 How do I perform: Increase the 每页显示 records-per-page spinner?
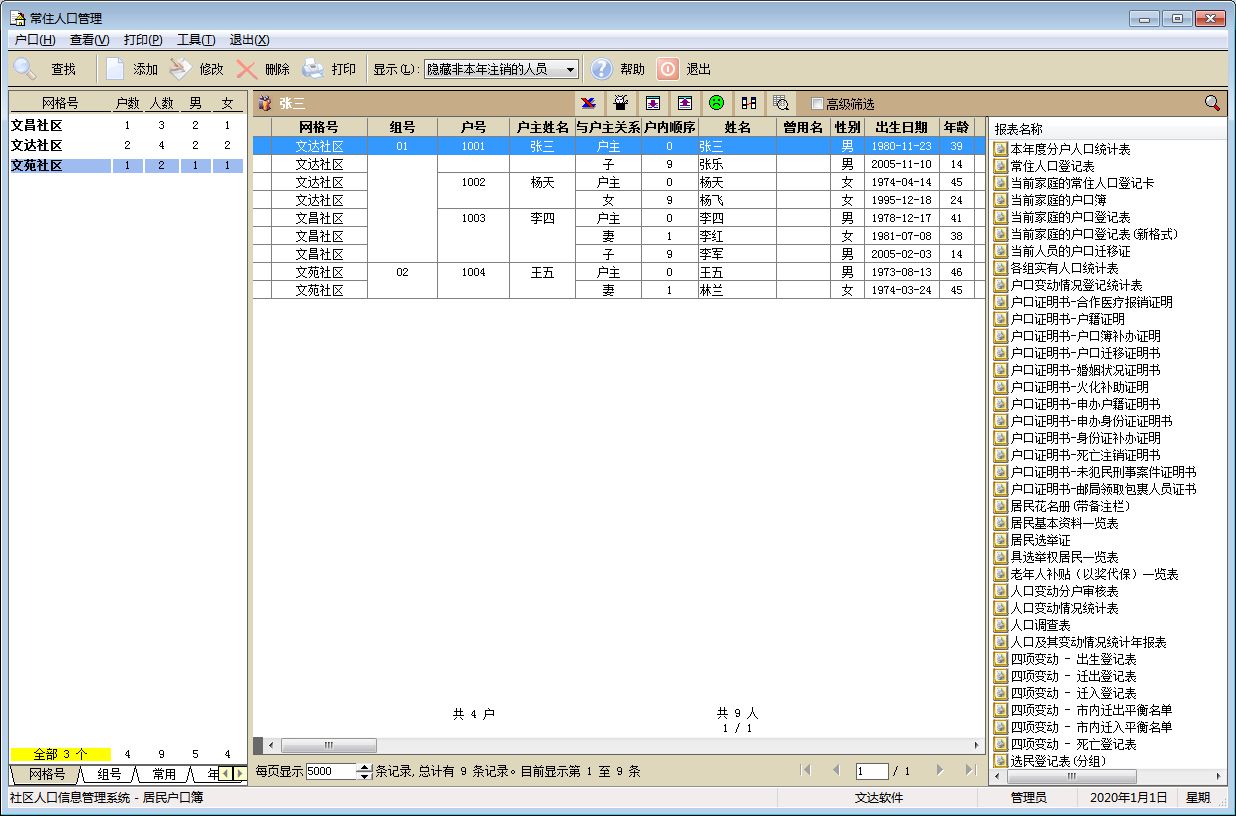(x=364, y=767)
